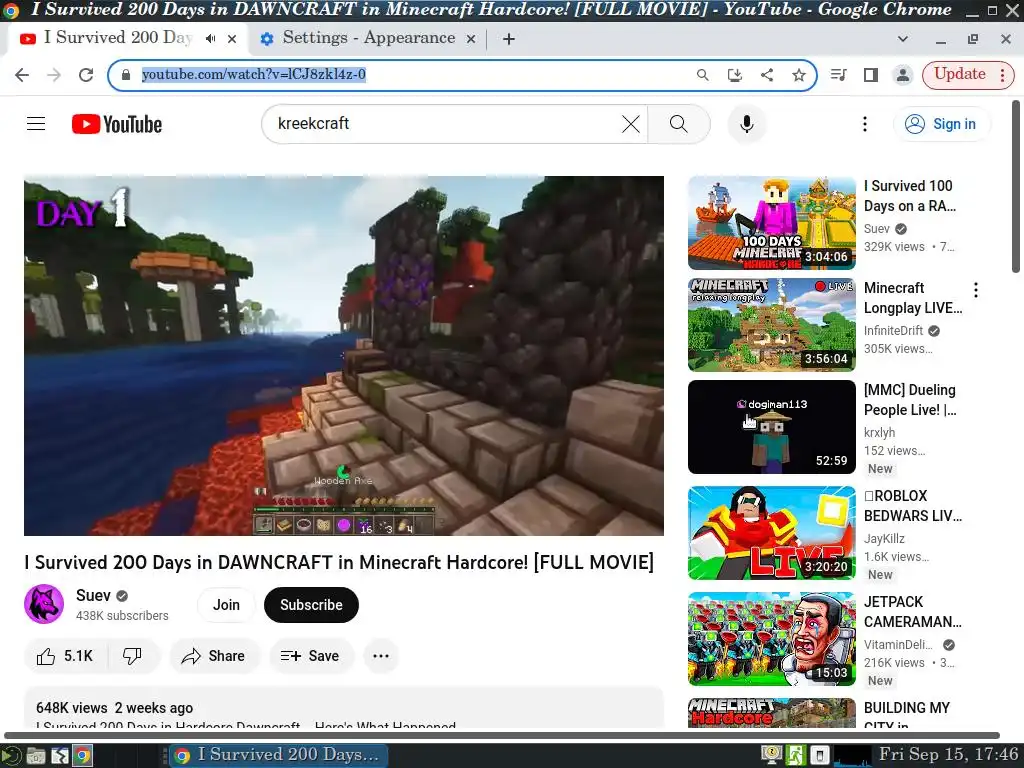Click the magnifier search button
Viewport: 1024px width, 768px height.
(679, 124)
